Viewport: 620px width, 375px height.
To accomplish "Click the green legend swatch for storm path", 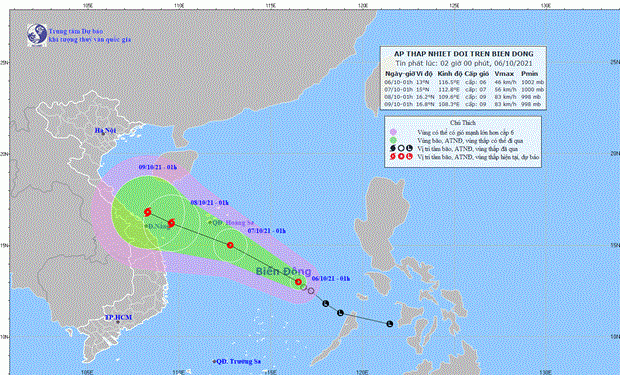I will (x=393, y=140).
